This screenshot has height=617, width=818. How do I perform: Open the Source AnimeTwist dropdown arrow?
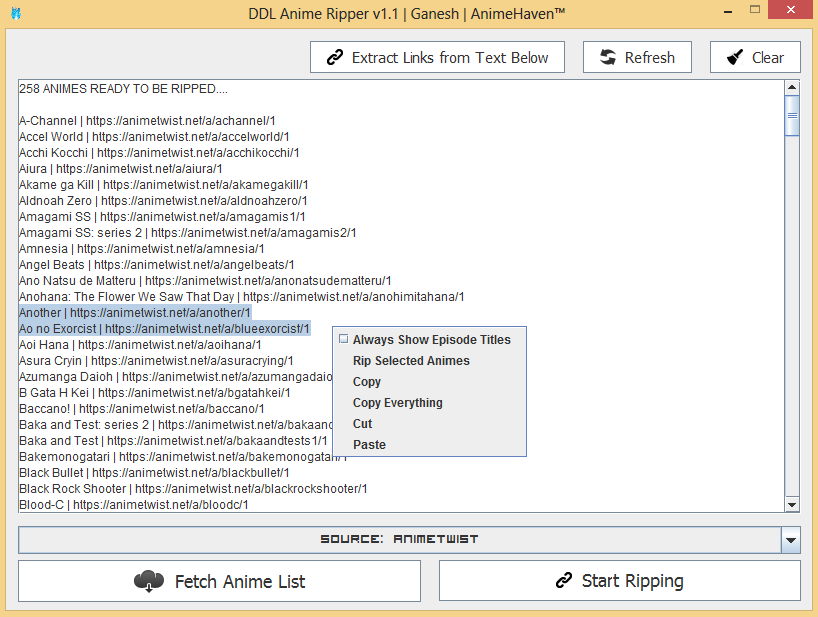click(790, 540)
